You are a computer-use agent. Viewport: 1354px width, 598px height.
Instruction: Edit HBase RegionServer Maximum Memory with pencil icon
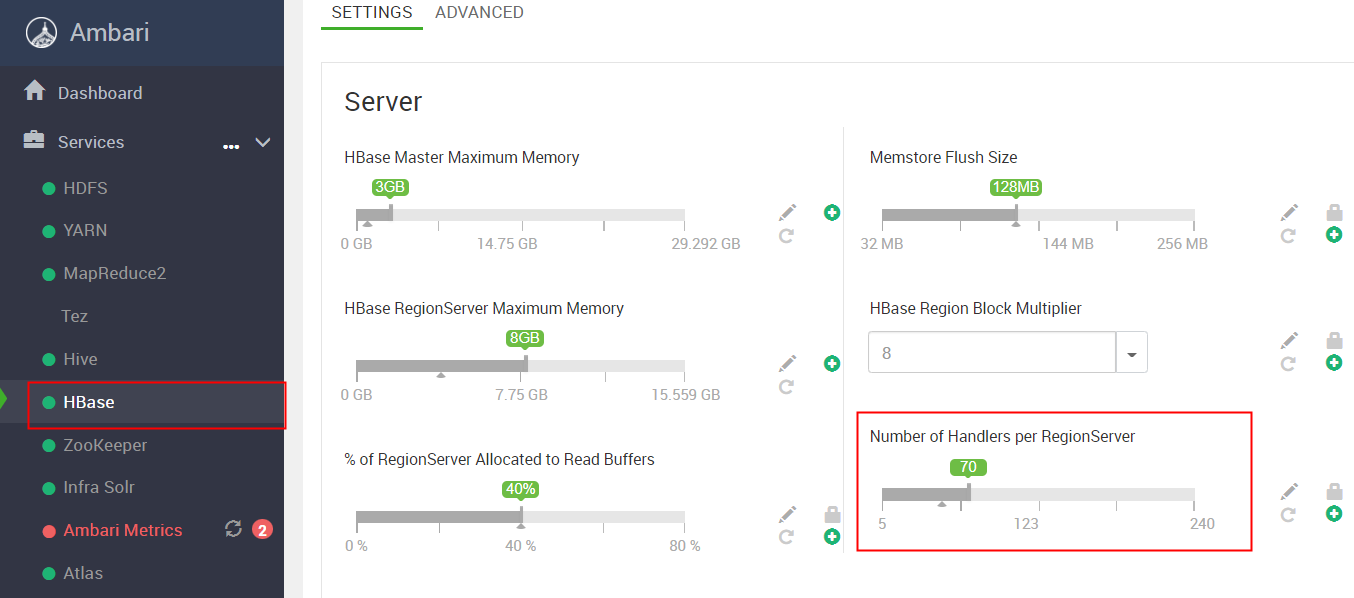click(x=788, y=362)
